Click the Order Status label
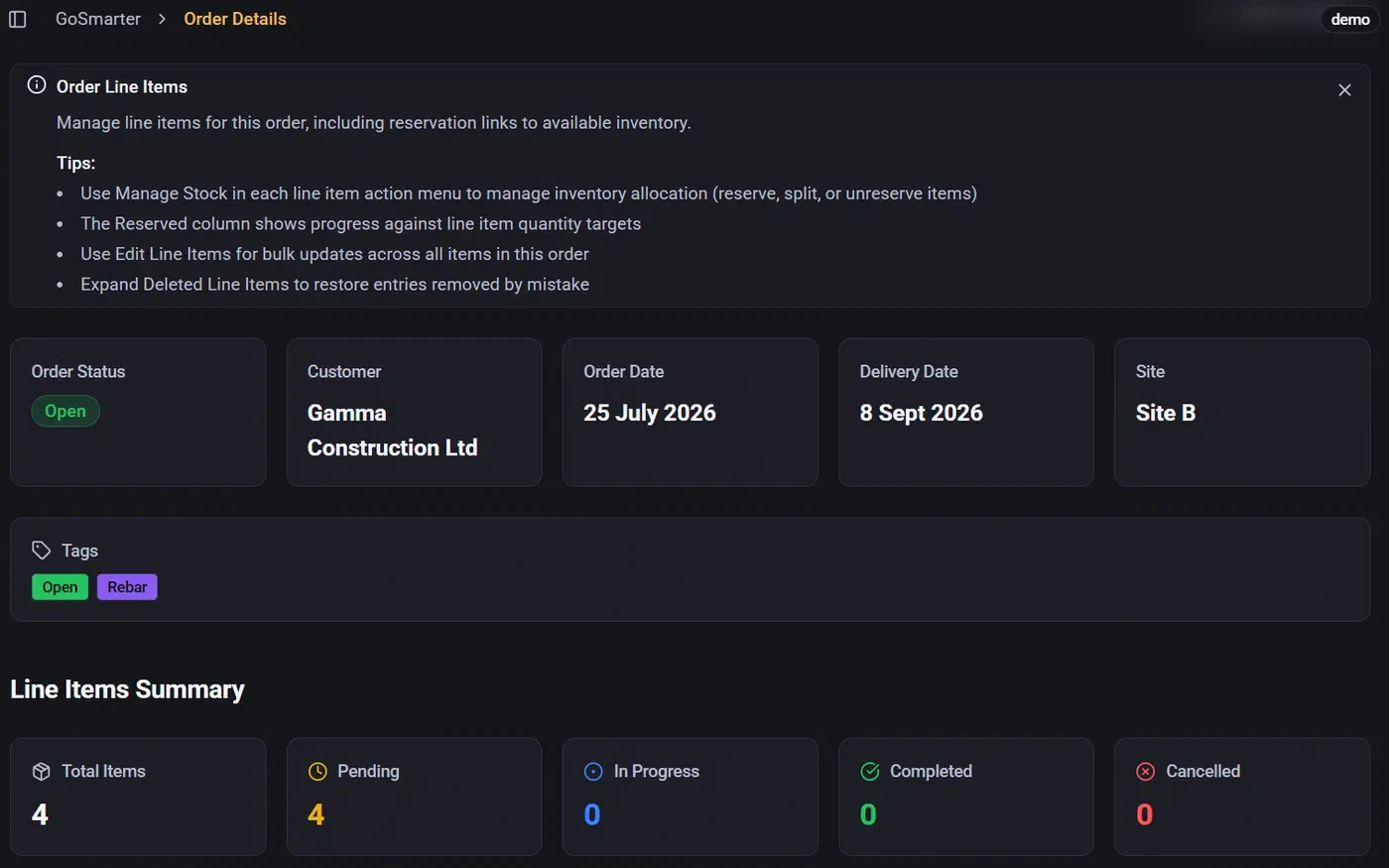 [x=78, y=371]
